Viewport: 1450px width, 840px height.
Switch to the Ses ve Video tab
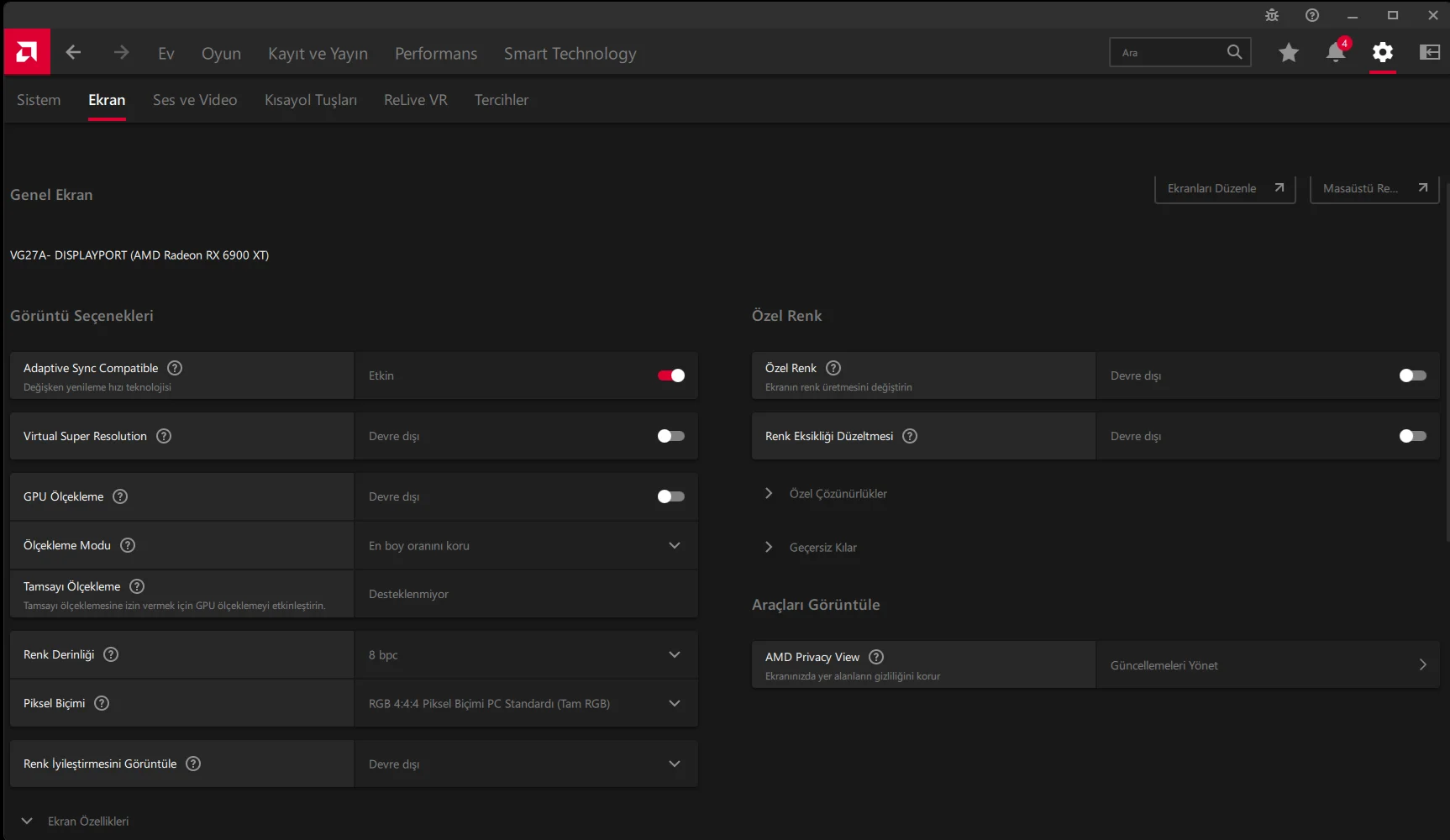195,100
